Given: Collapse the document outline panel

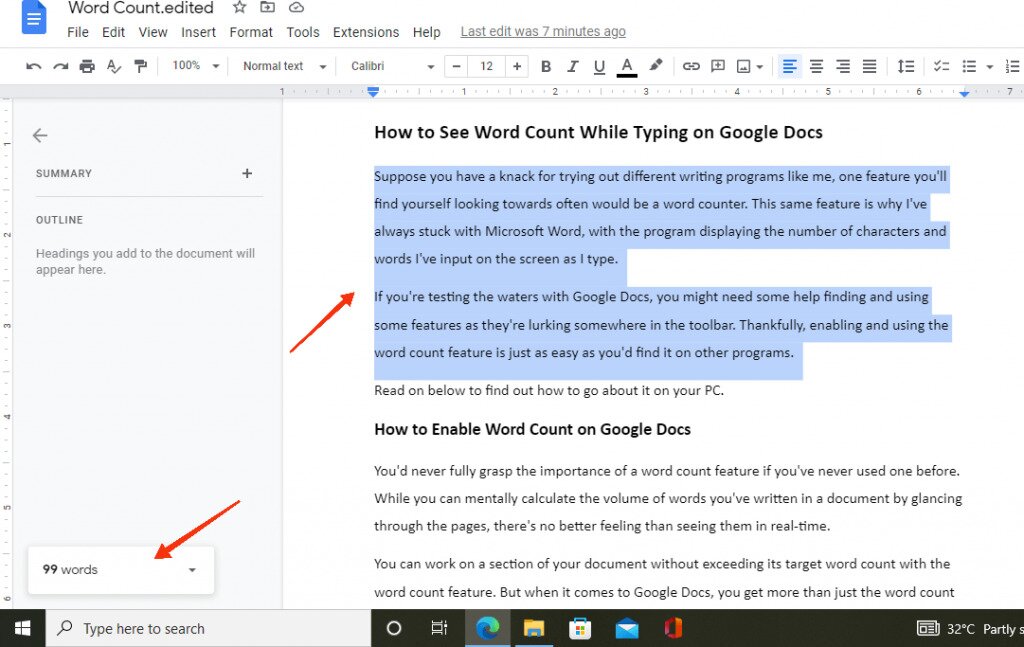Looking at the screenshot, I should point(39,135).
